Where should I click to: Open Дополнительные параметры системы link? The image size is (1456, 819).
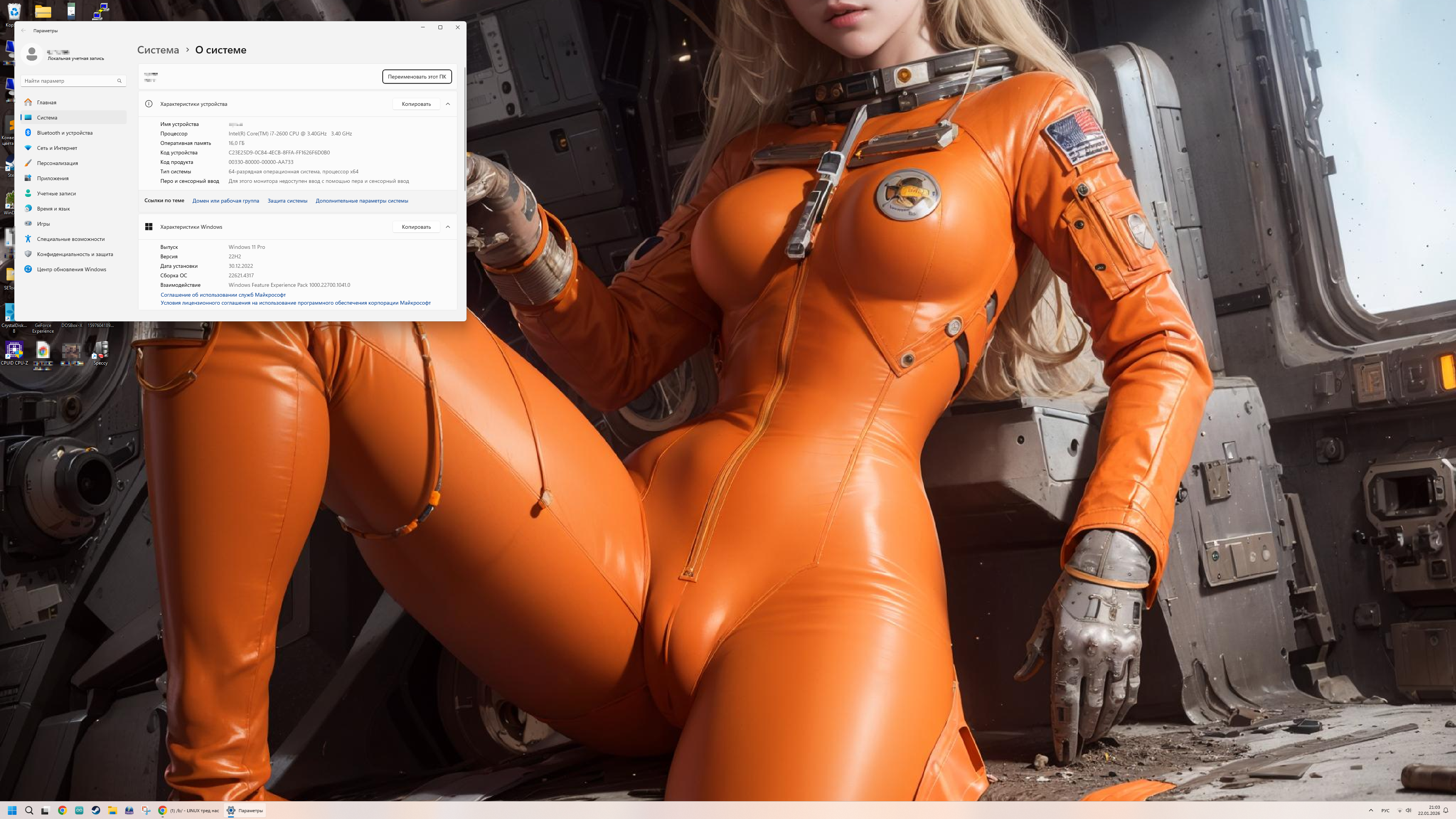(x=362, y=201)
